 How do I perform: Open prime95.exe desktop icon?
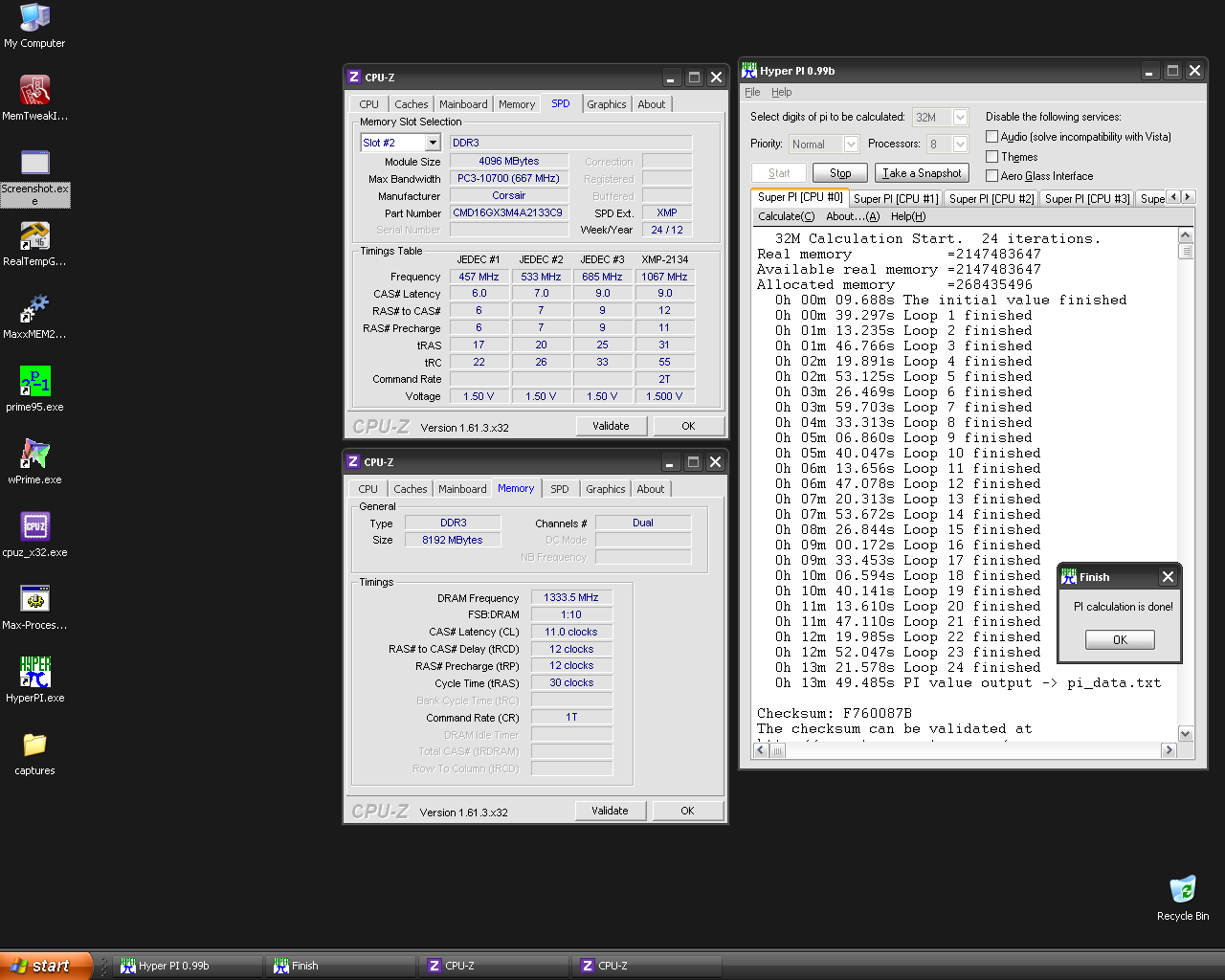(34, 390)
